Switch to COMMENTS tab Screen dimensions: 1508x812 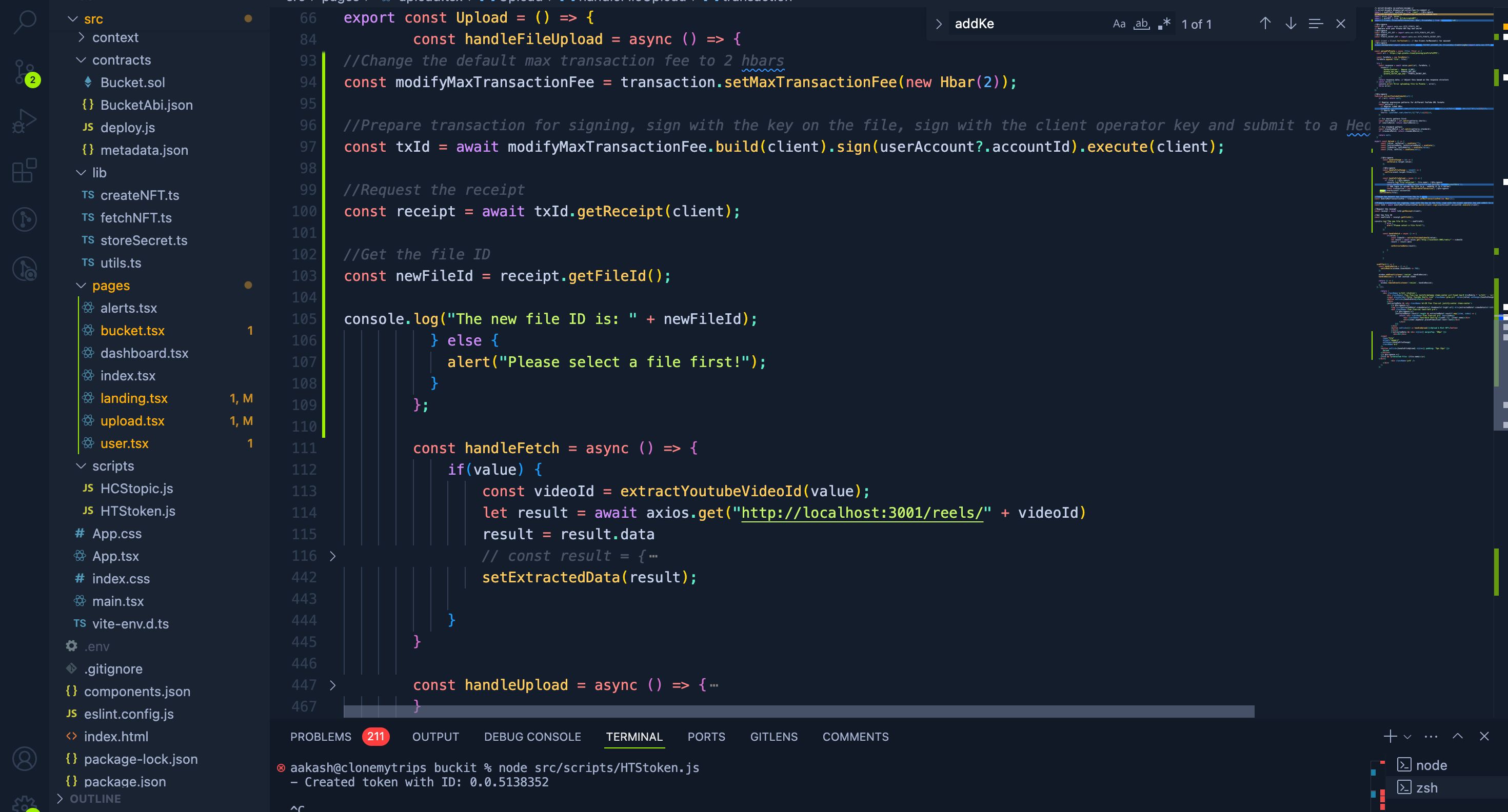[855, 737]
